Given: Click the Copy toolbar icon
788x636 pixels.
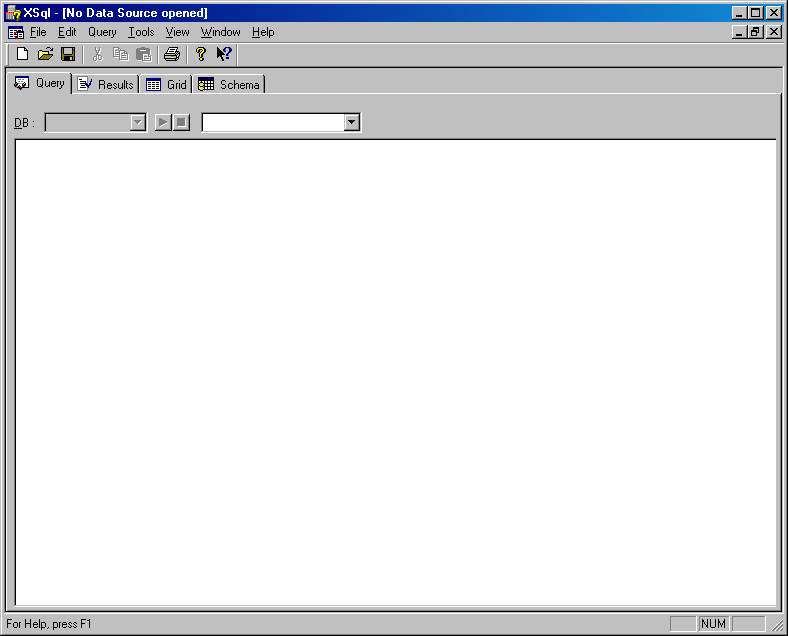Looking at the screenshot, I should point(121,54).
